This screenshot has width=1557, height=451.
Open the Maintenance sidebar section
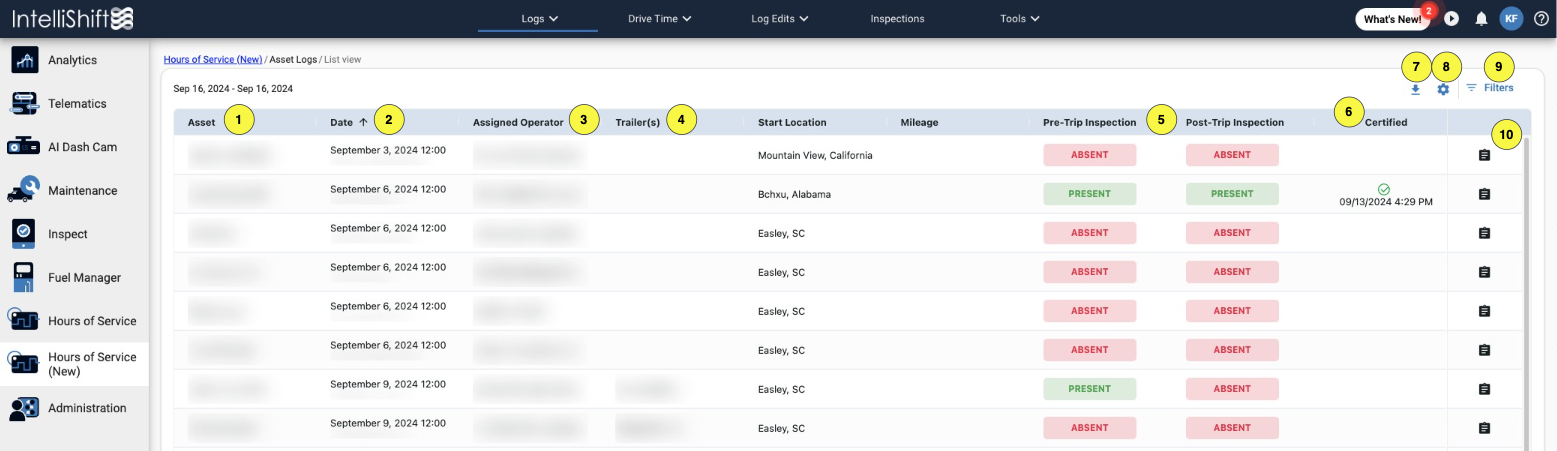(x=74, y=190)
